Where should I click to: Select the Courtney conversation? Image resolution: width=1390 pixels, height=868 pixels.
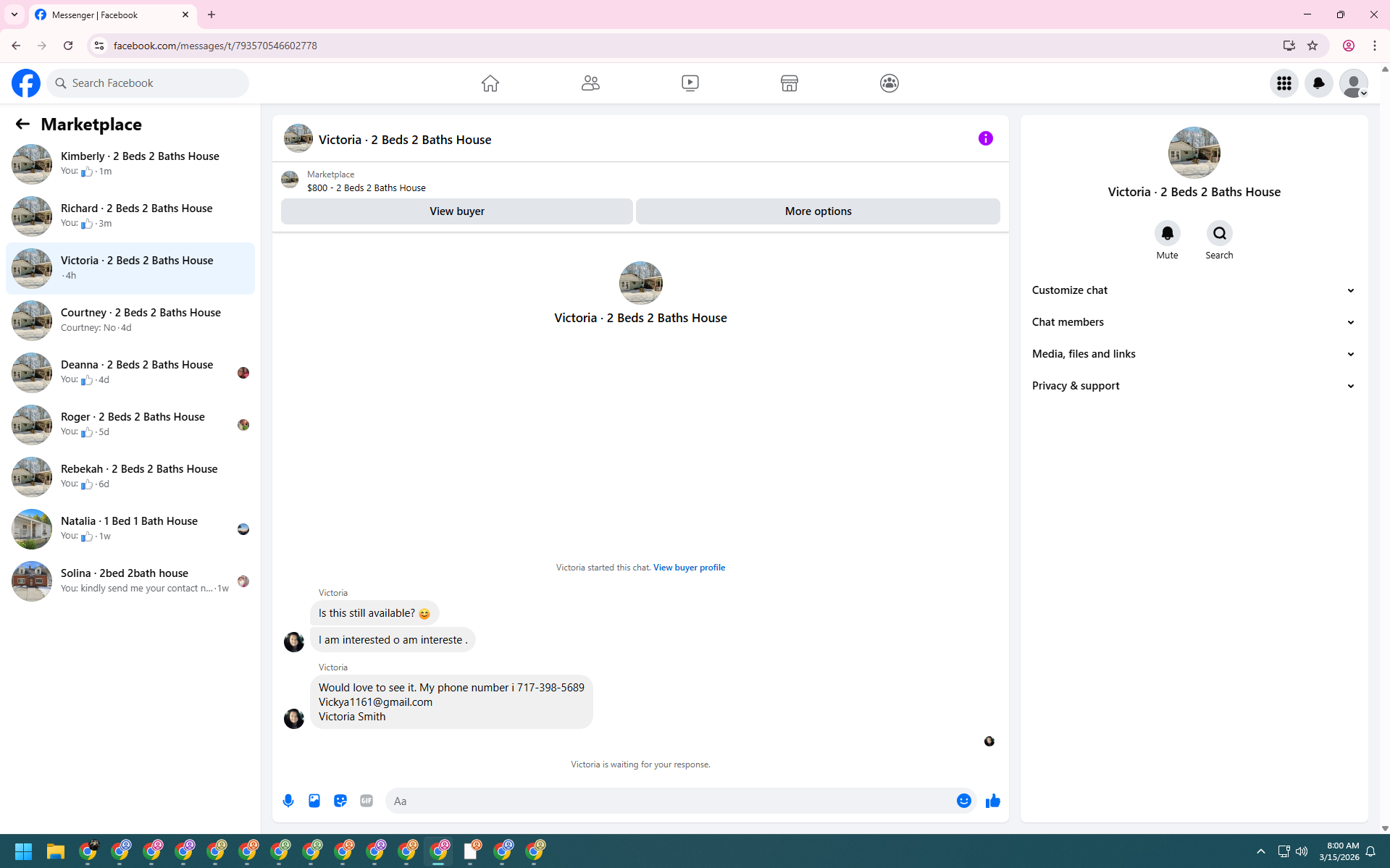[130, 320]
